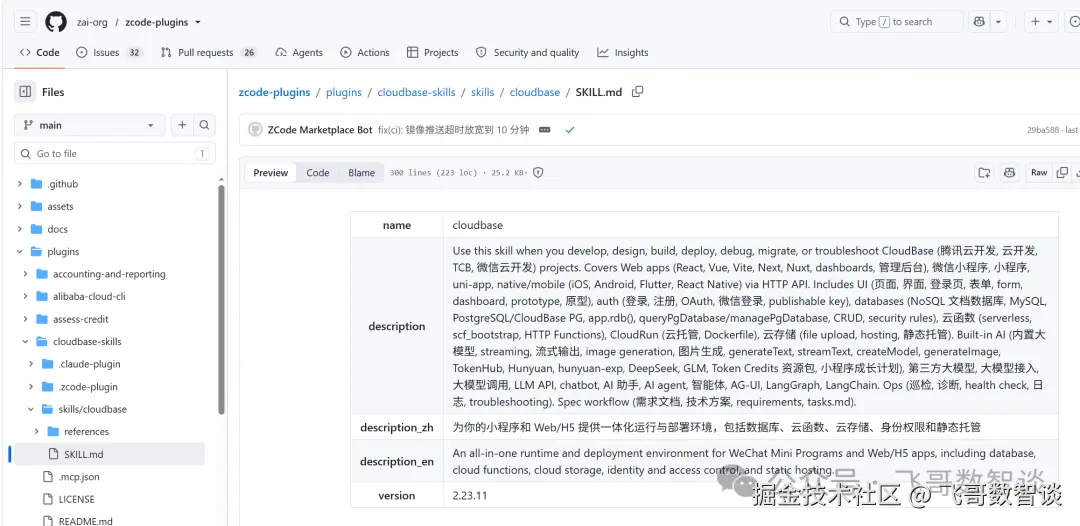Open the create new dropdown caret
The image size is (1080, 526).
1050,22
